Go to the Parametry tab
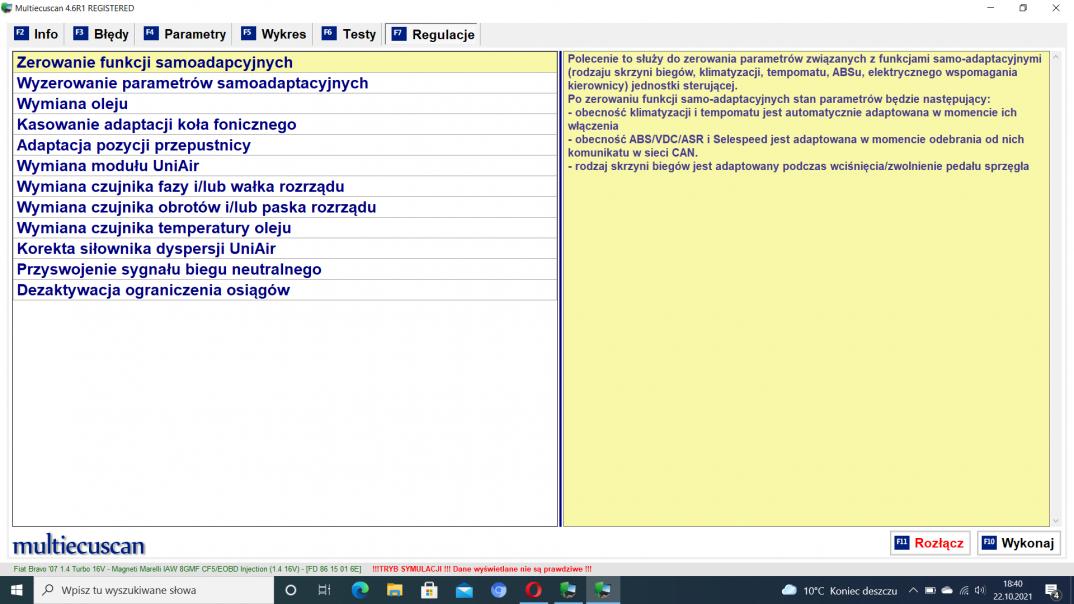The image size is (1074, 604). [x=185, y=34]
